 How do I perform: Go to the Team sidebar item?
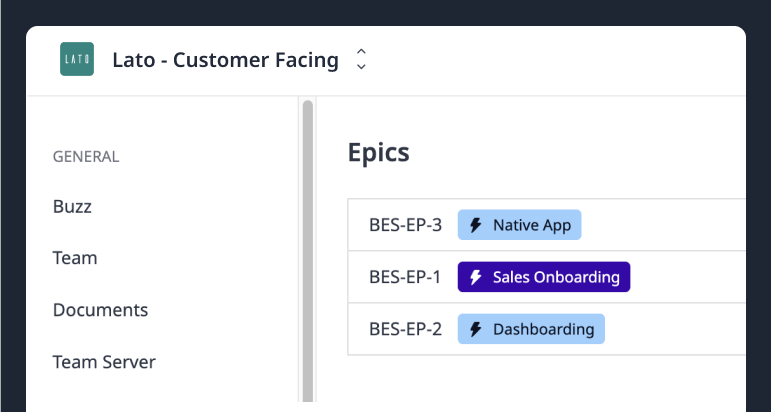[x=75, y=258]
